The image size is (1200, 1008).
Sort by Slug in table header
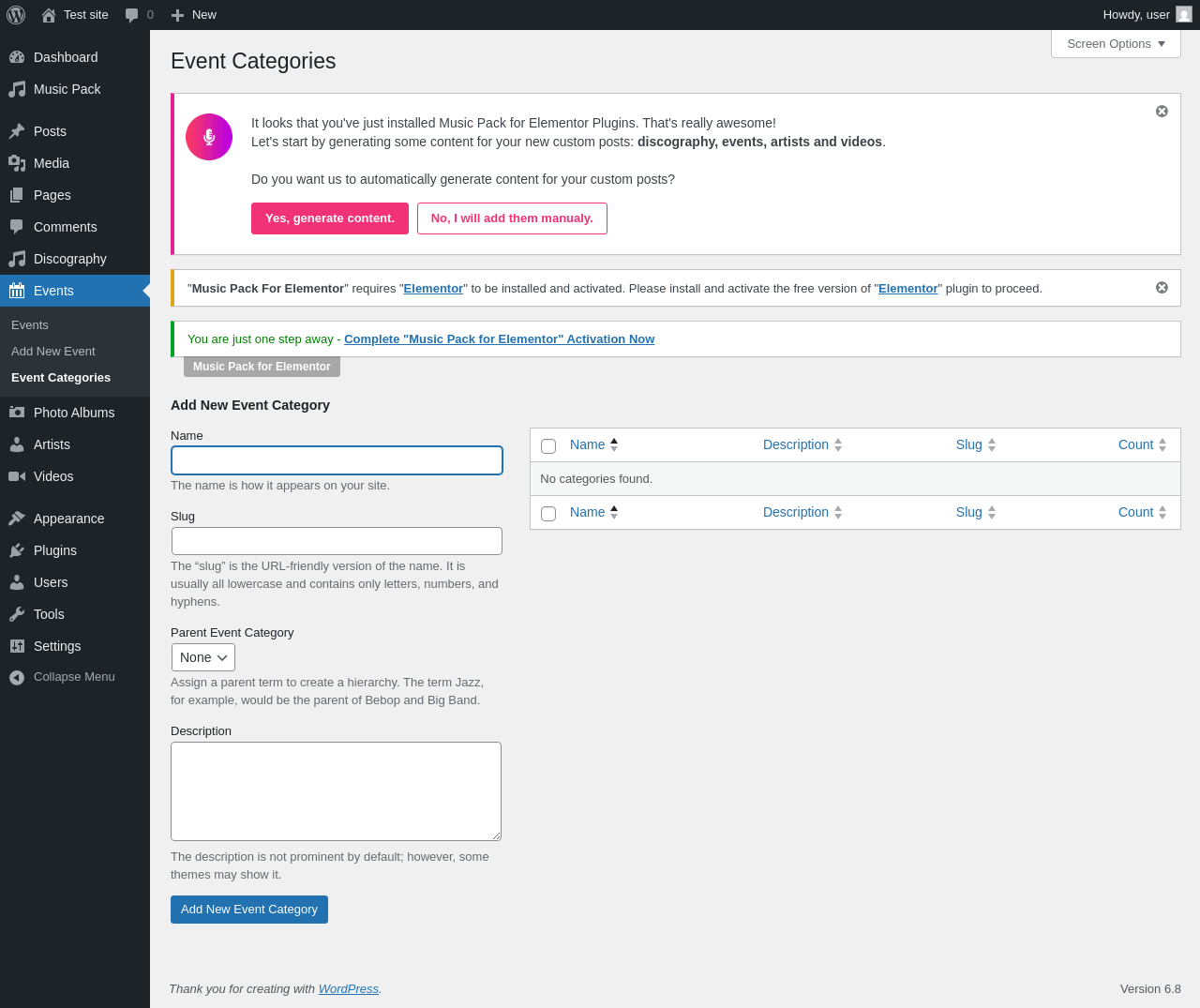pyautogui.click(x=976, y=444)
